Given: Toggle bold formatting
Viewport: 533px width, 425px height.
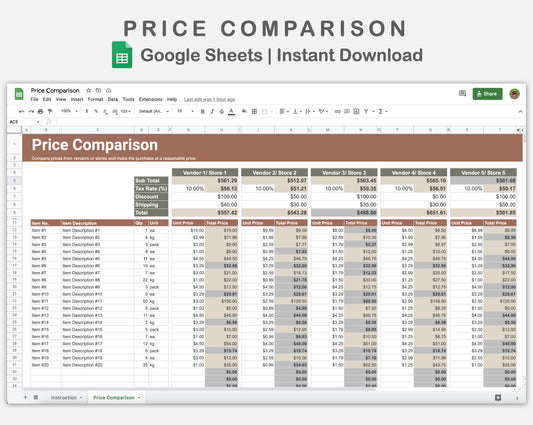Looking at the screenshot, I should (x=203, y=112).
